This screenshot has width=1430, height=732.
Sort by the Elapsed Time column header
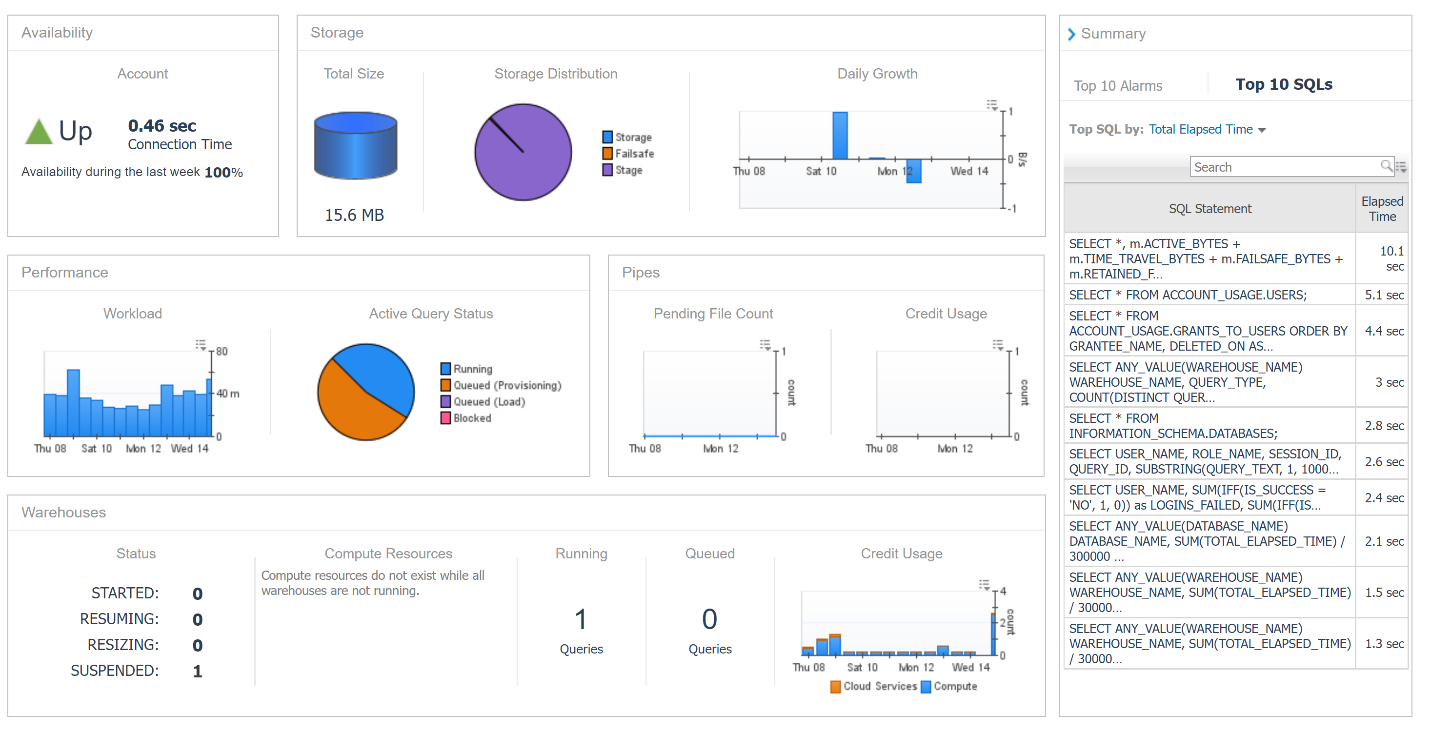1382,209
